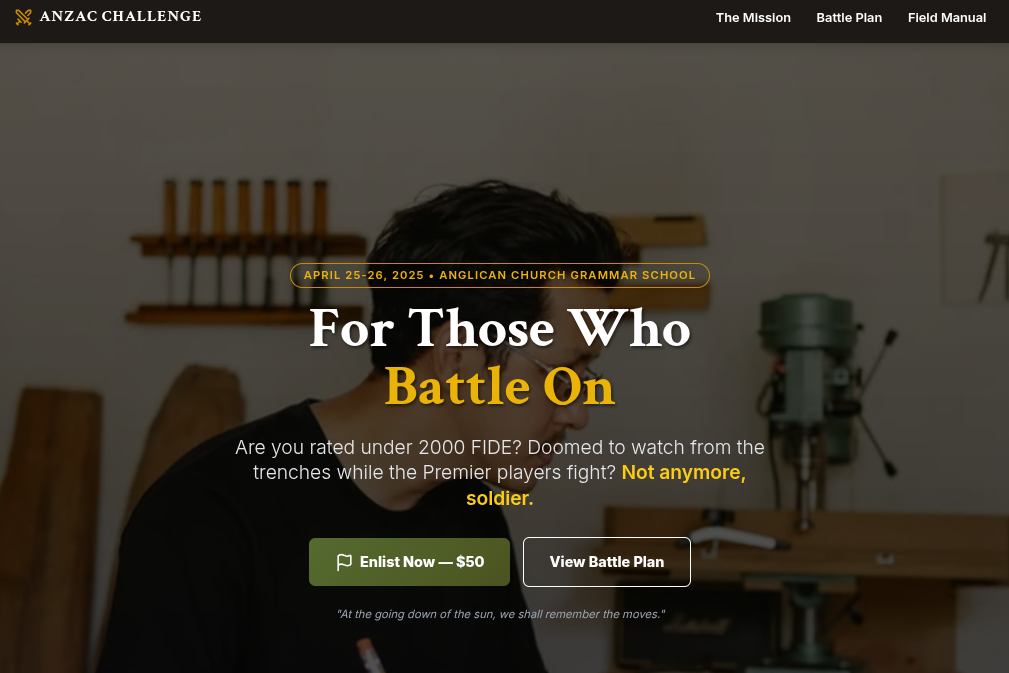
Task: Click Anglican Church Grammar School venue text
Action: [567, 275]
